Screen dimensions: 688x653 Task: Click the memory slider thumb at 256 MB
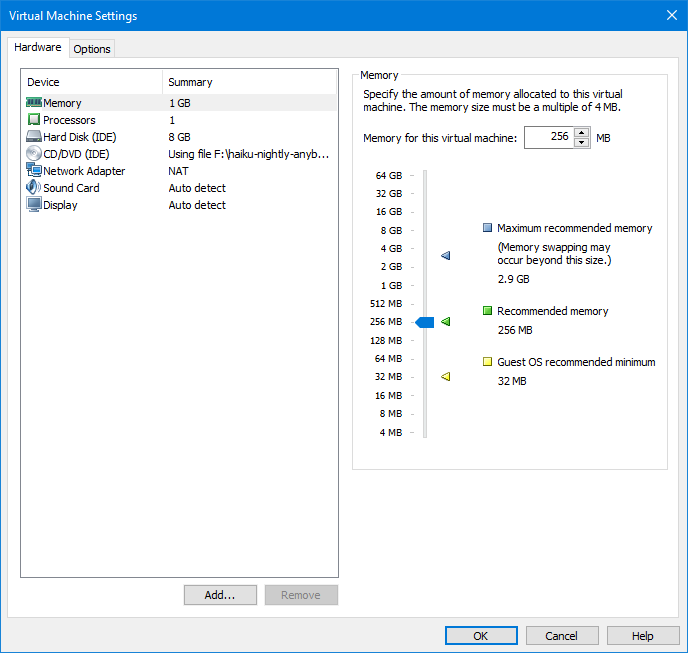pos(425,322)
